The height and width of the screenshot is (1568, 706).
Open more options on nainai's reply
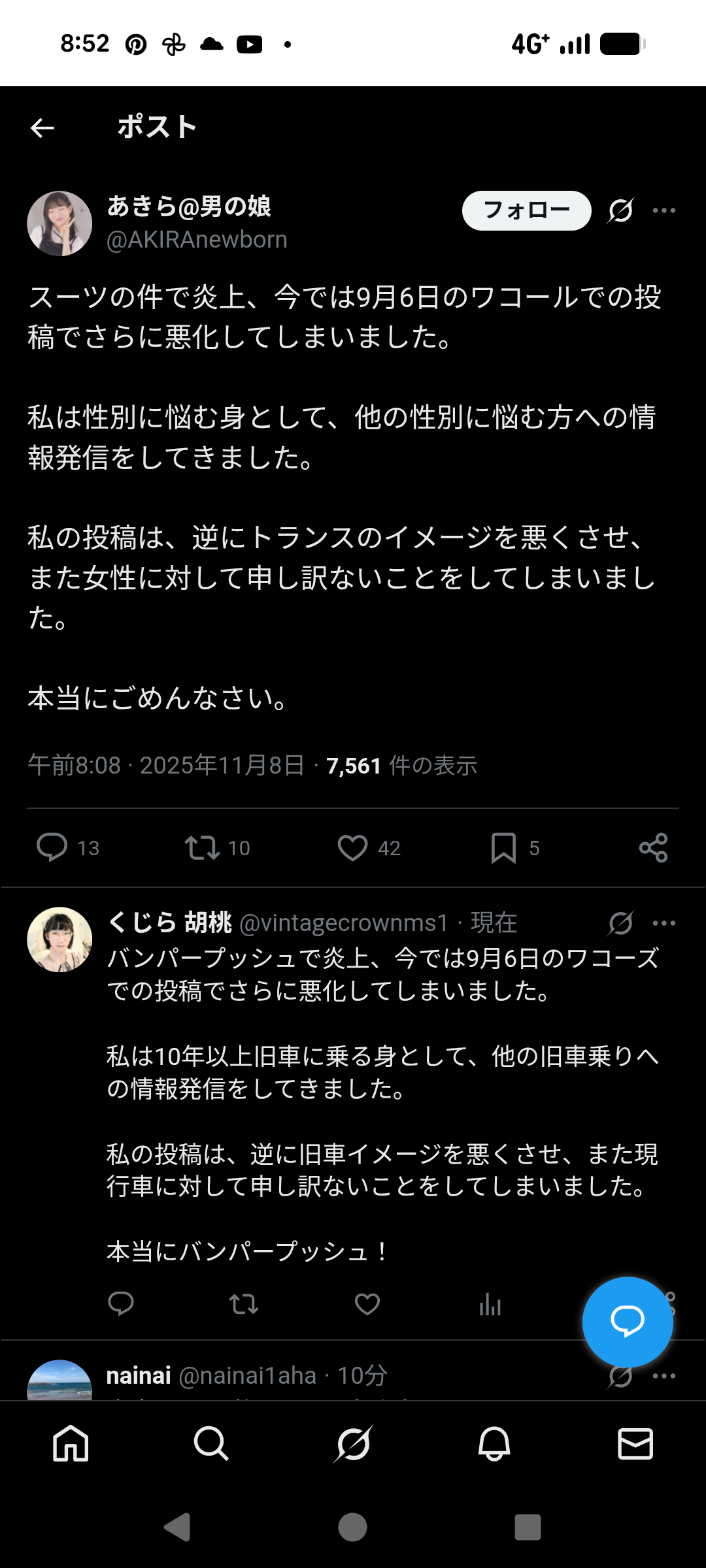pos(664,1376)
